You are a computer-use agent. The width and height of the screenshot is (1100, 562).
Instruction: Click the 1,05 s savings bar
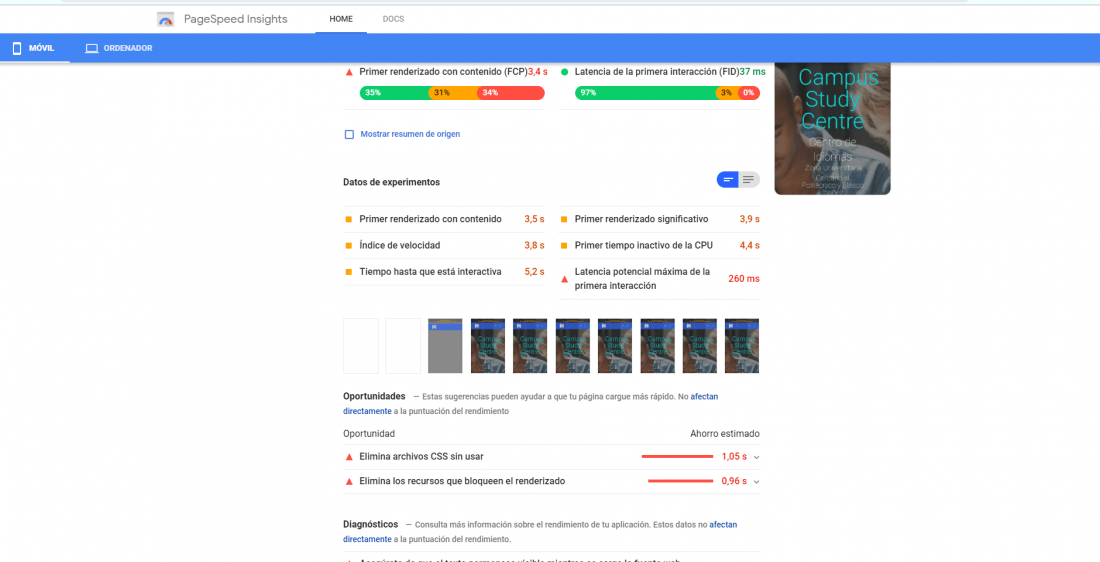point(677,457)
